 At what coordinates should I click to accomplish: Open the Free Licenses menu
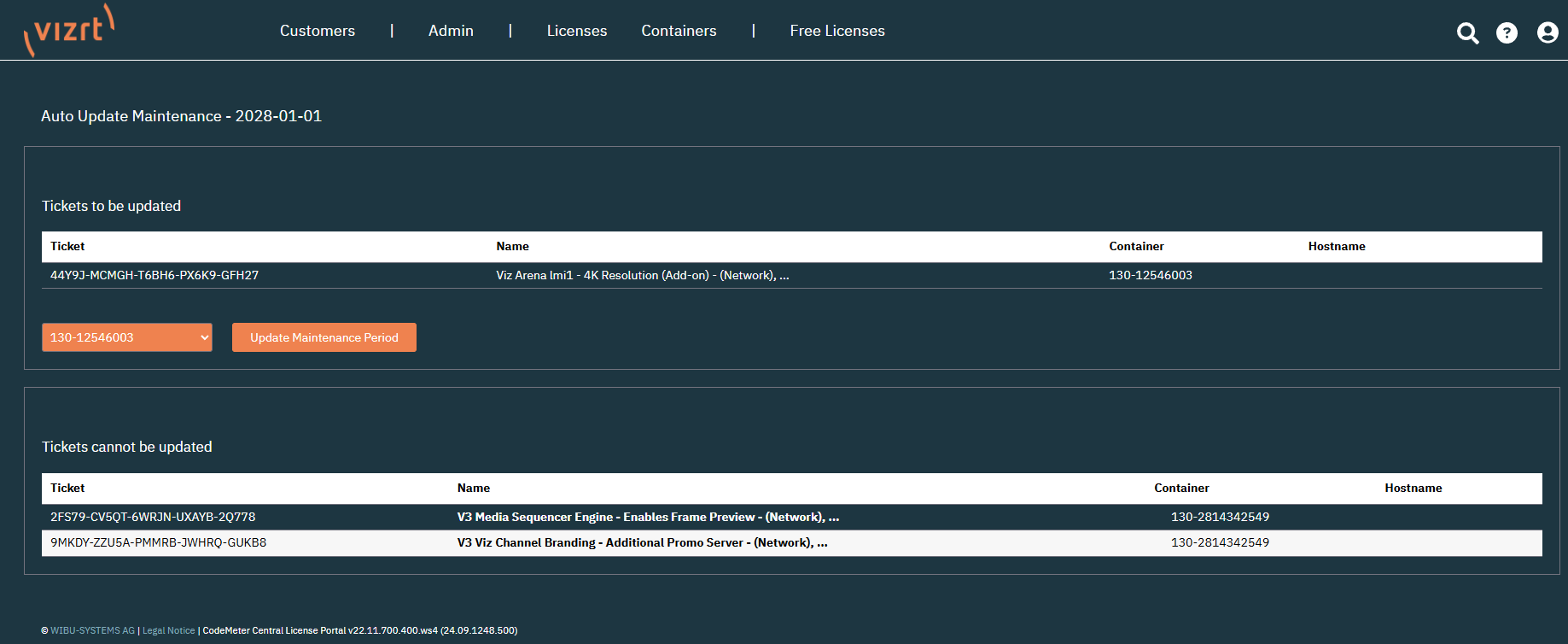[x=836, y=31]
